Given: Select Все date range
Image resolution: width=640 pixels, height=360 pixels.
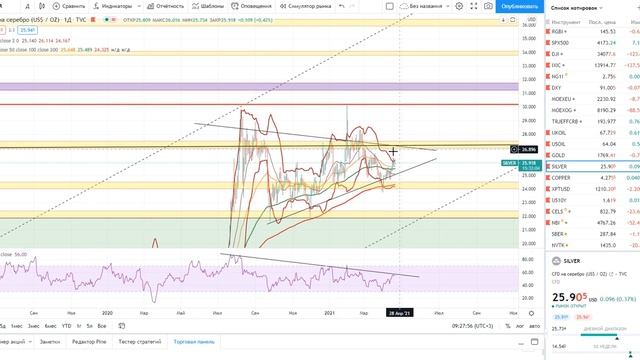Looking at the screenshot, I should pyautogui.click(x=102, y=326).
